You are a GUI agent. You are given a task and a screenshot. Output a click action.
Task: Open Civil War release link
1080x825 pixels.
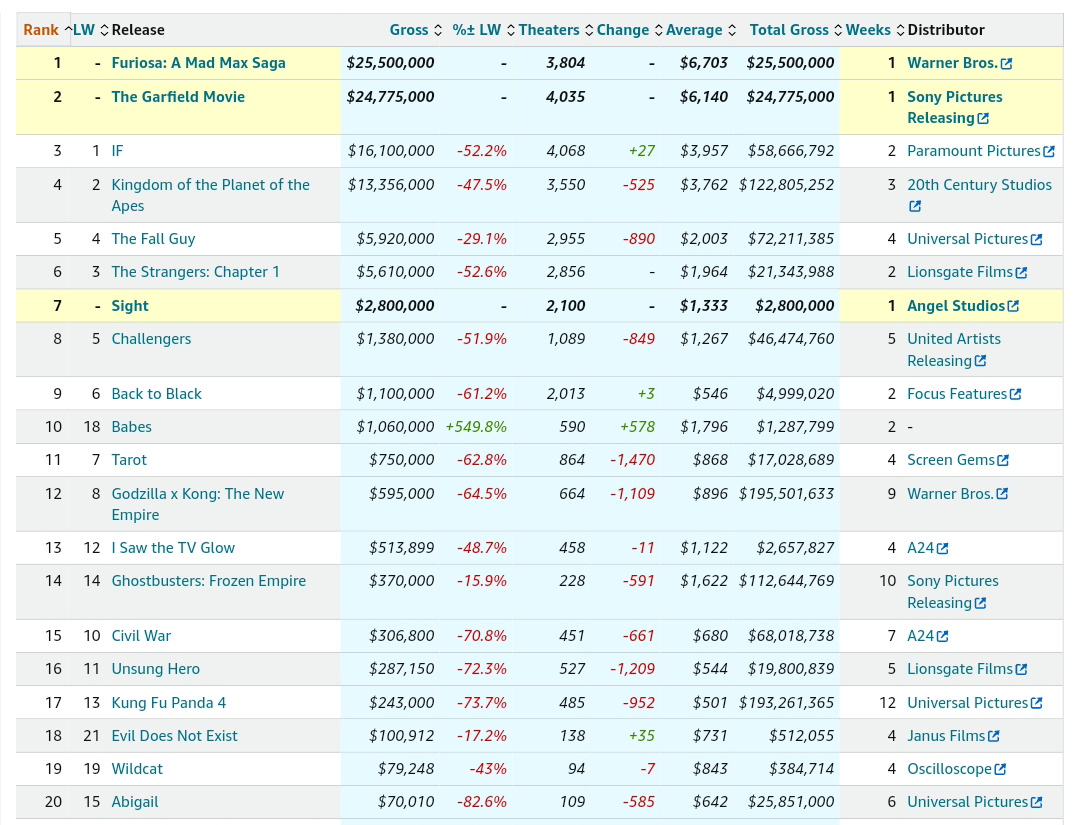click(x=141, y=636)
